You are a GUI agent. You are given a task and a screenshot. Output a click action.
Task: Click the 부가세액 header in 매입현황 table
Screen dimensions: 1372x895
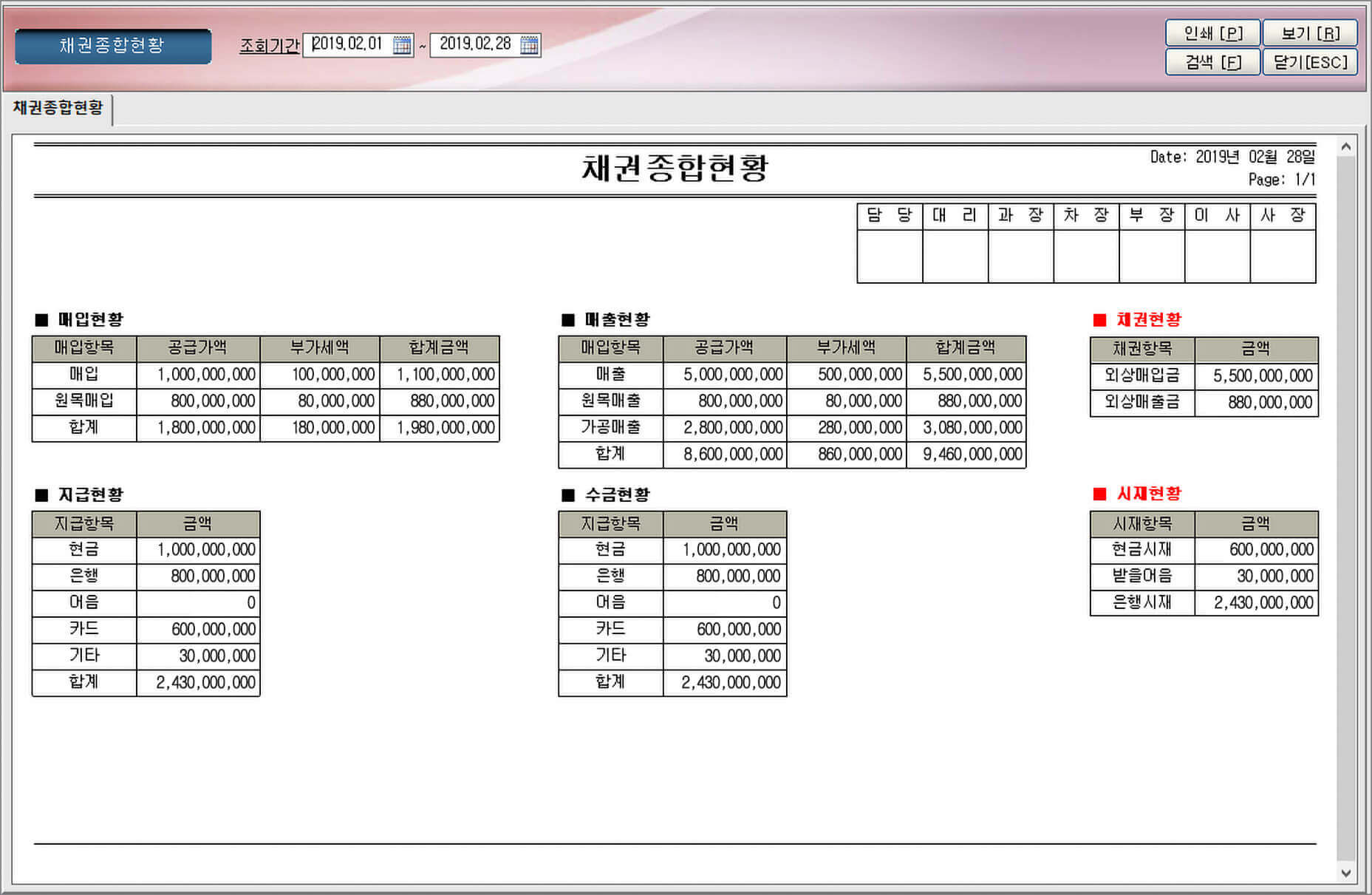[x=320, y=347]
